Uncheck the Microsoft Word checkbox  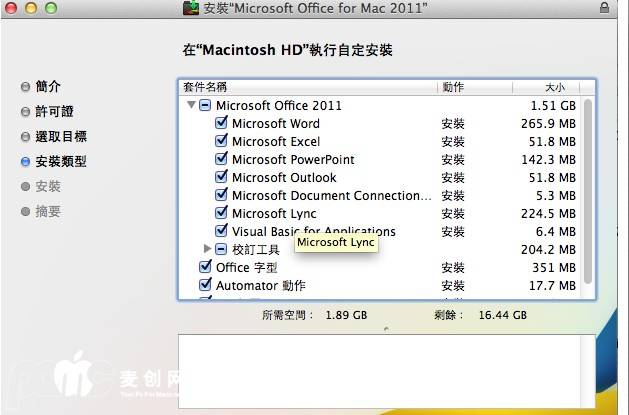click(222, 124)
